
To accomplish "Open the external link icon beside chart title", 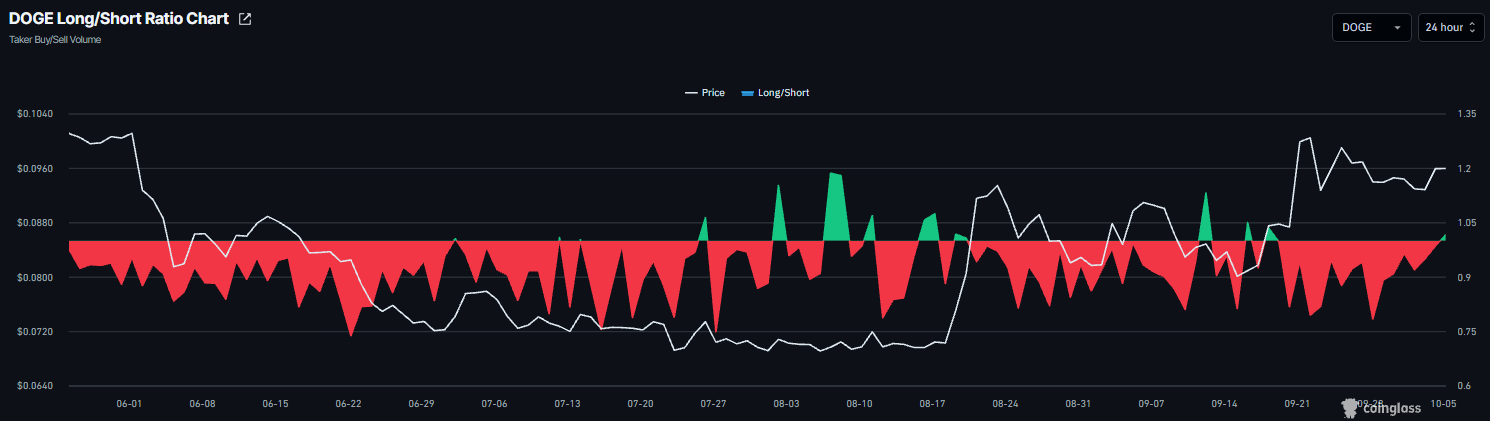I will click(x=245, y=19).
